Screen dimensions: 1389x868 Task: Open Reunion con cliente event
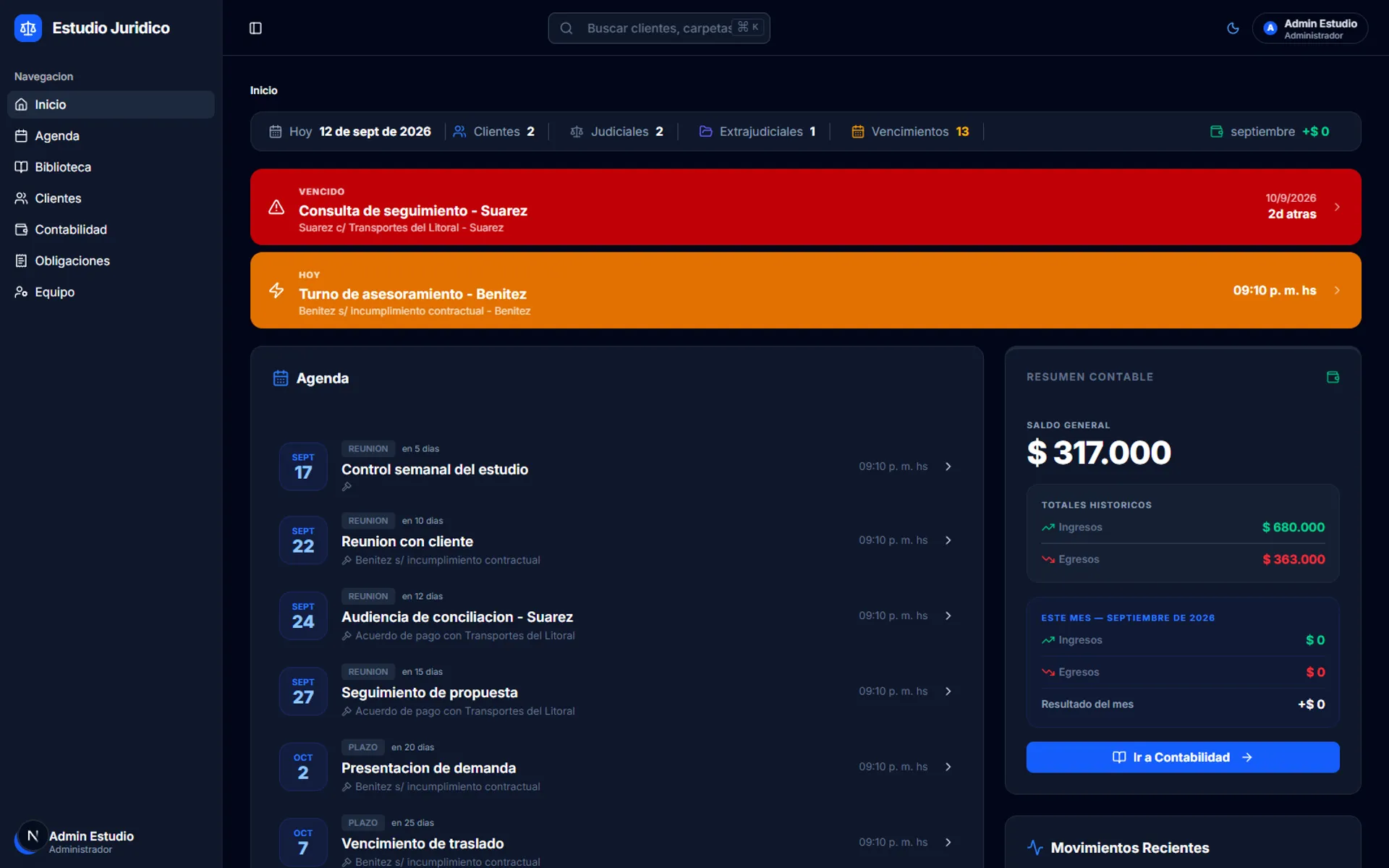(616, 540)
